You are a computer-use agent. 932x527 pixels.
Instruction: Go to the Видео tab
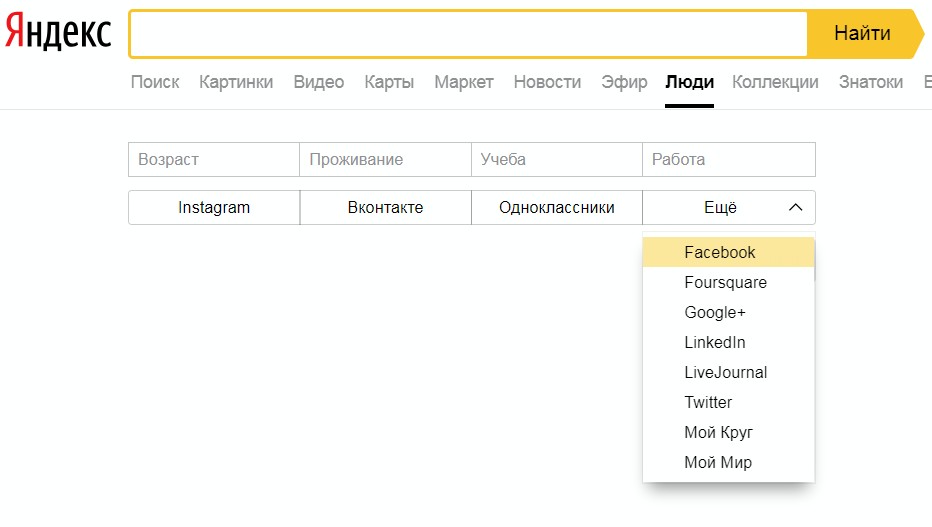pyautogui.click(x=319, y=82)
